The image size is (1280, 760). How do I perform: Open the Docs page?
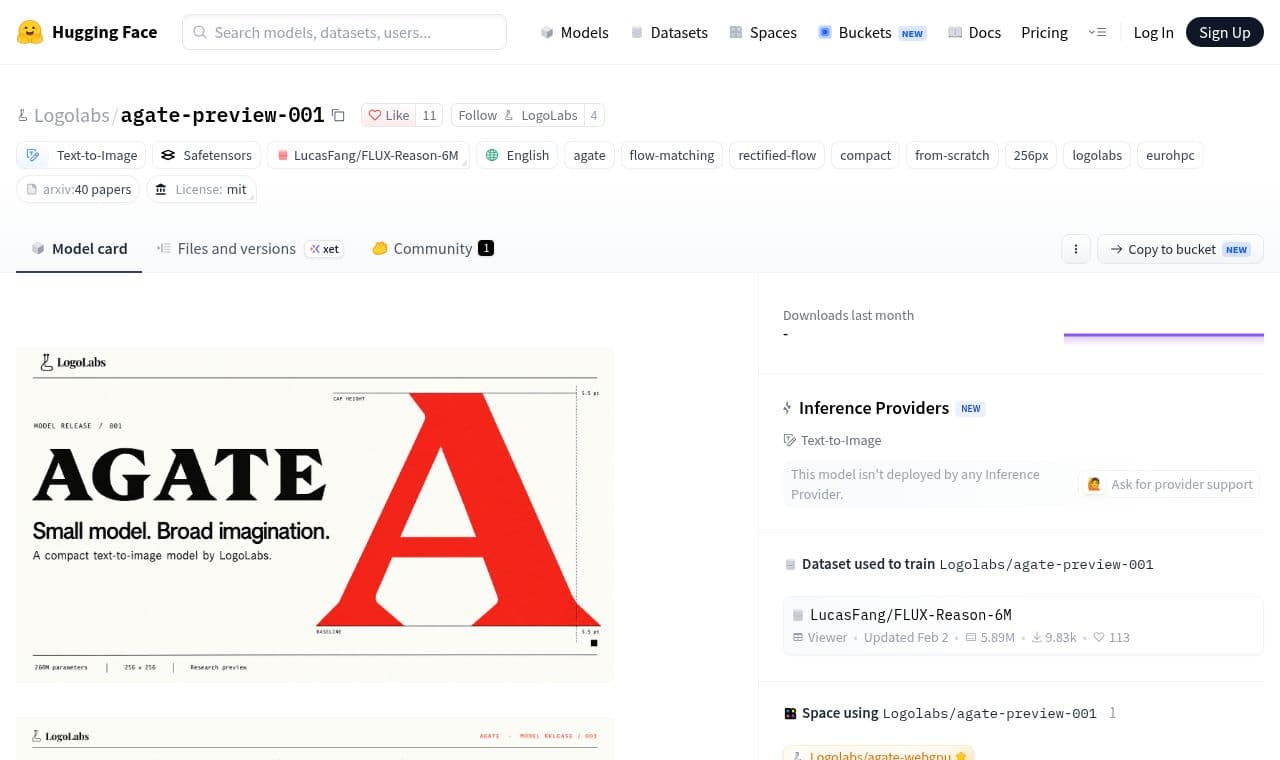974,32
